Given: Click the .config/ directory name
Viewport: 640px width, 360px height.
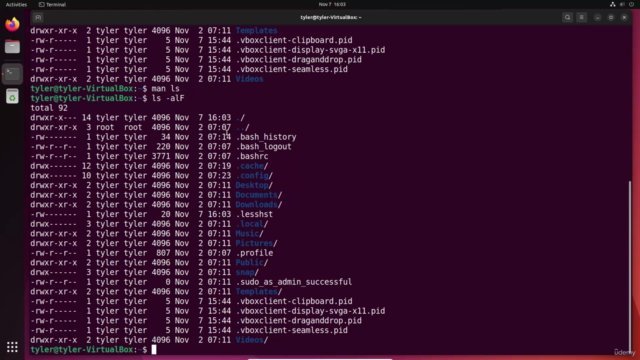Looking at the screenshot, I should 254,176.
